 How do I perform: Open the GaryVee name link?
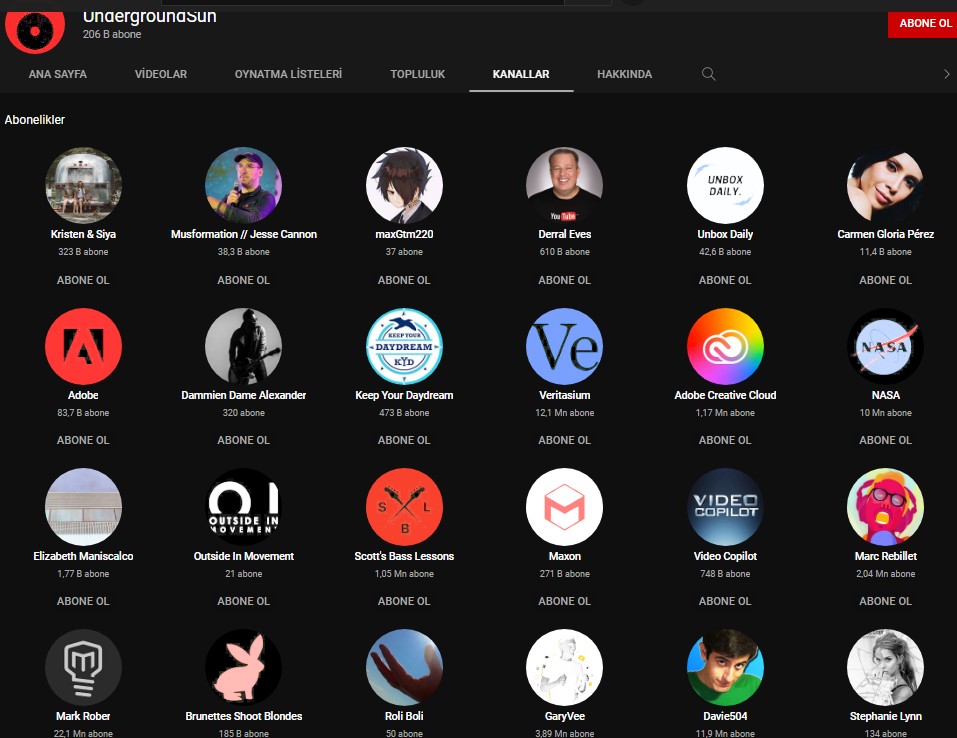point(565,716)
